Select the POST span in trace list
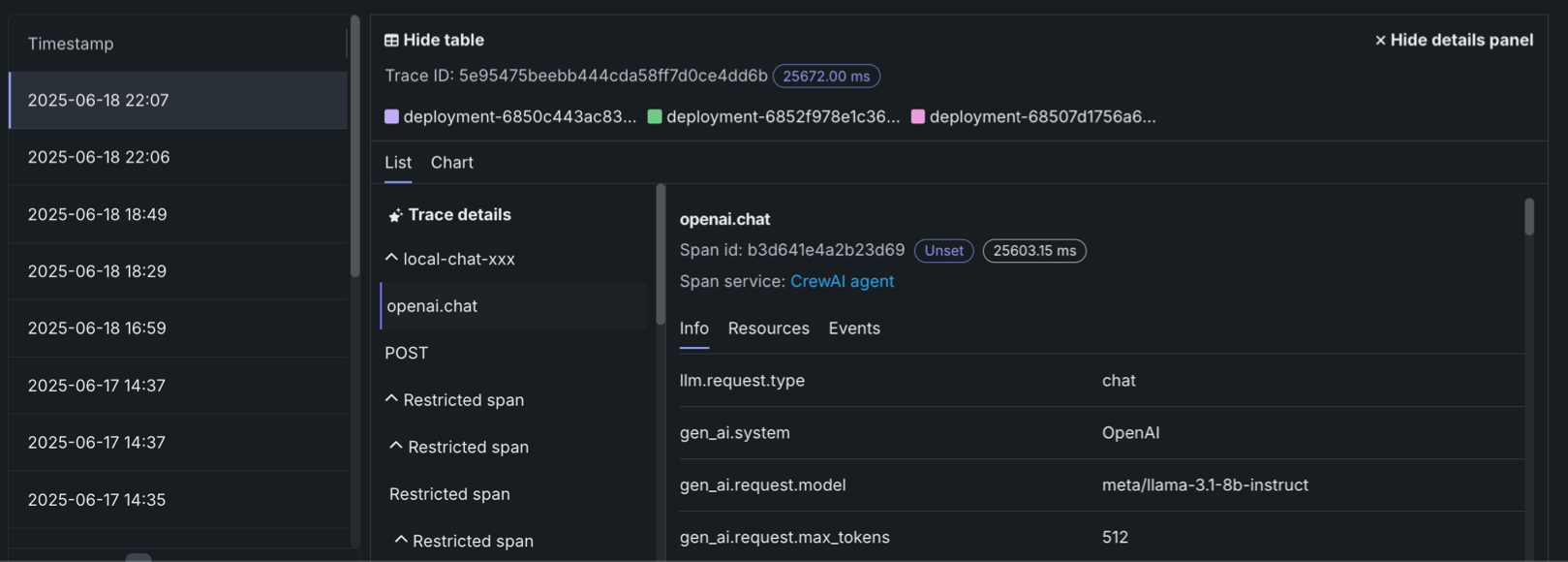 [x=407, y=354]
